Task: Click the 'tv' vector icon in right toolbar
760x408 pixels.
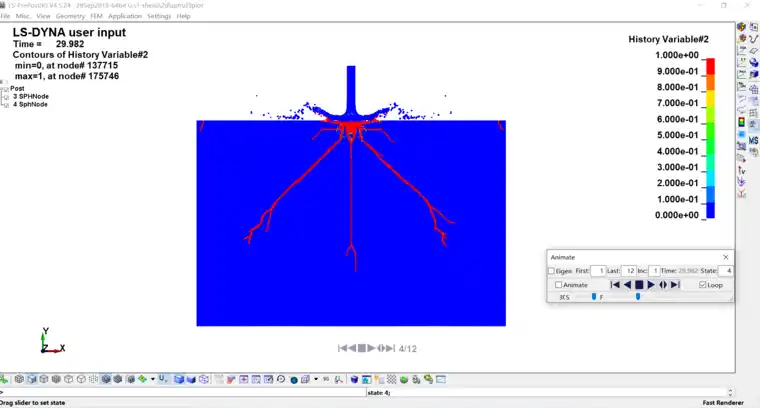Action: click(742, 170)
